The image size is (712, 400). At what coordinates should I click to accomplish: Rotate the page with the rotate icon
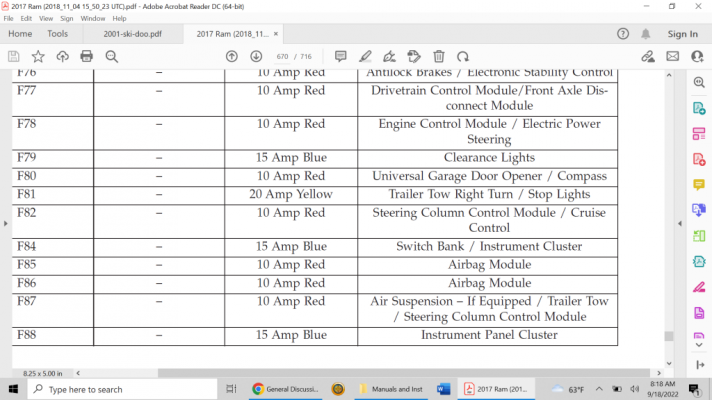pyautogui.click(x=463, y=56)
